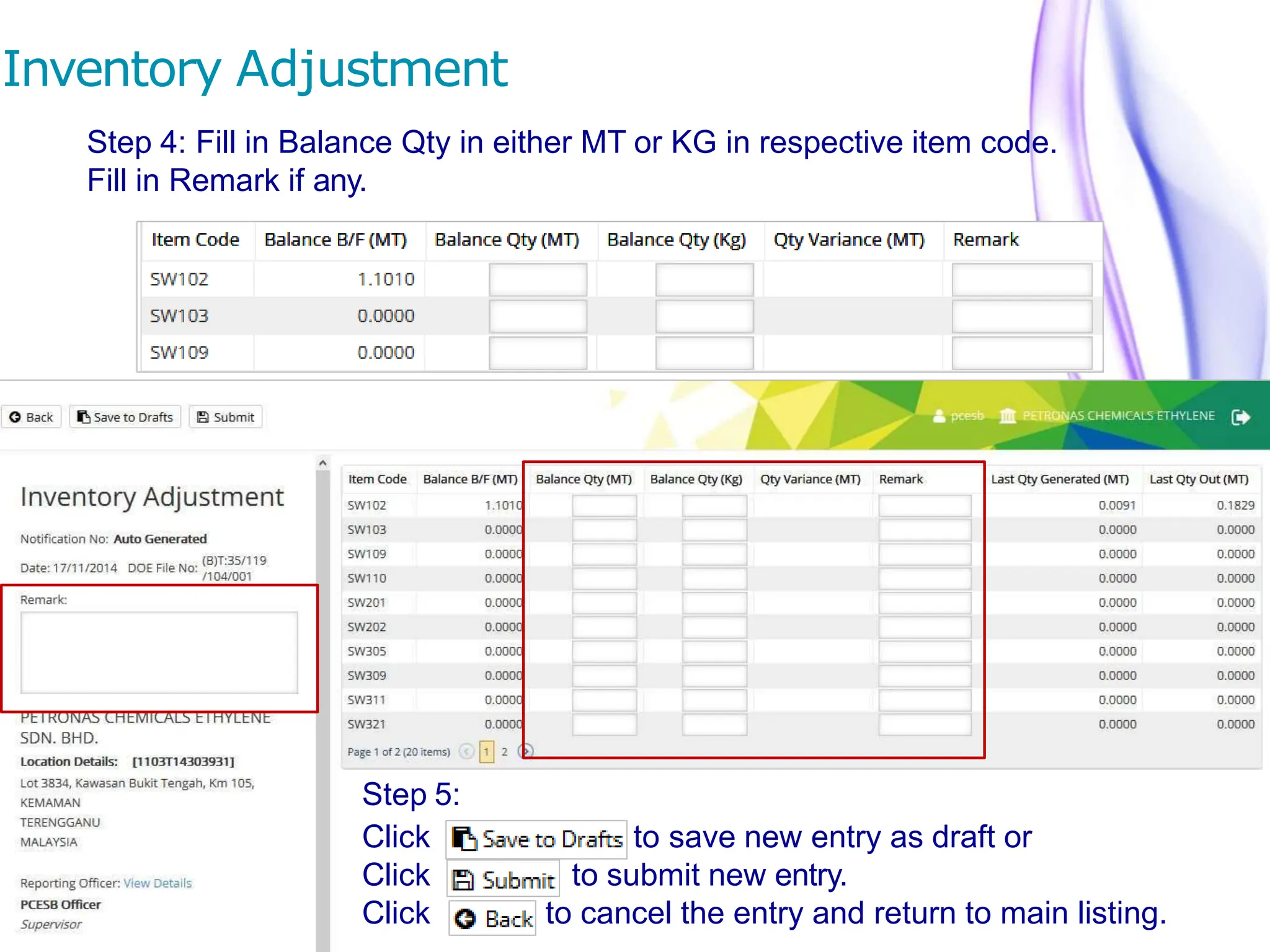Select page 1 in the pager

pos(487,752)
